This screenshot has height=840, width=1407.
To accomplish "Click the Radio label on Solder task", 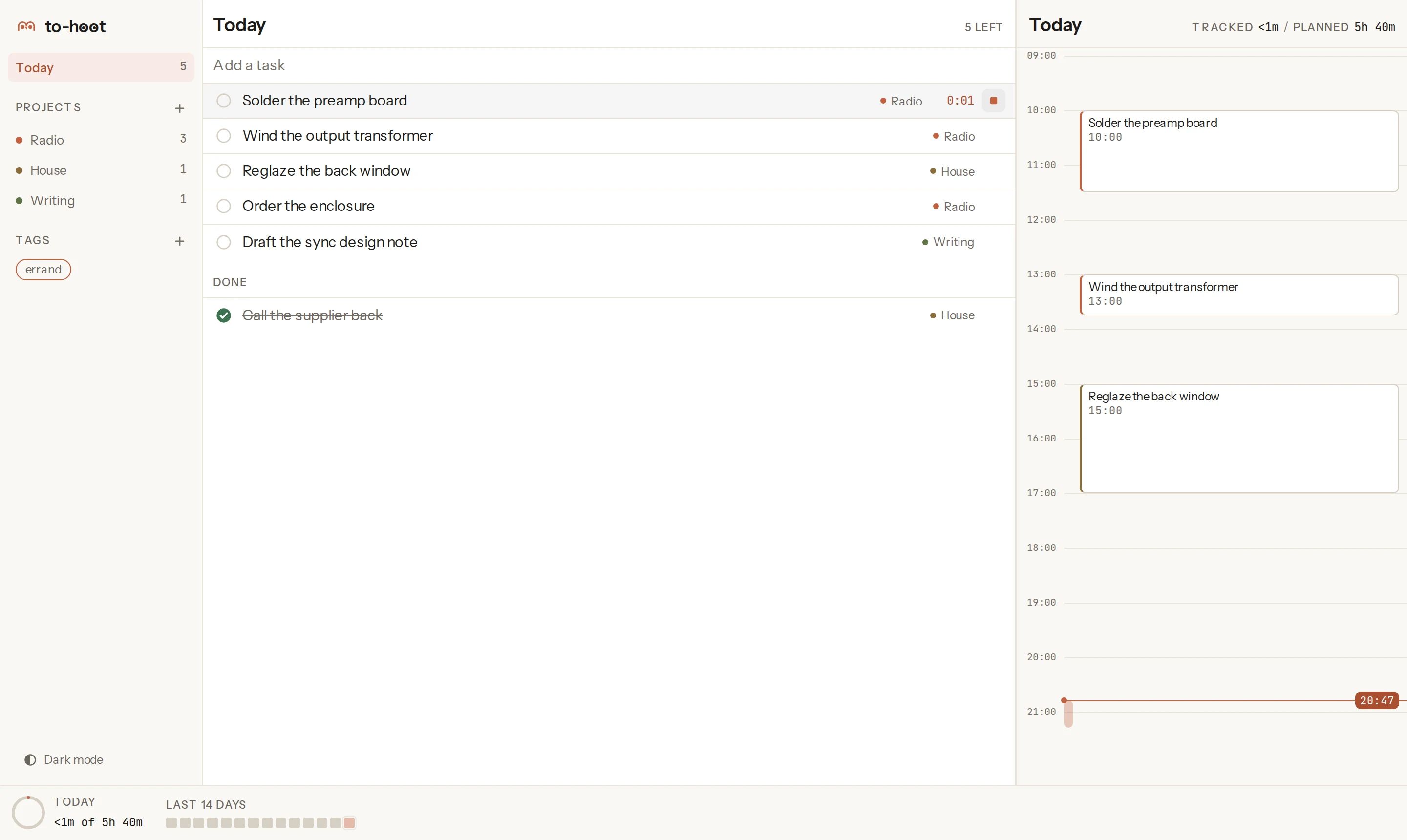I will tap(901, 101).
